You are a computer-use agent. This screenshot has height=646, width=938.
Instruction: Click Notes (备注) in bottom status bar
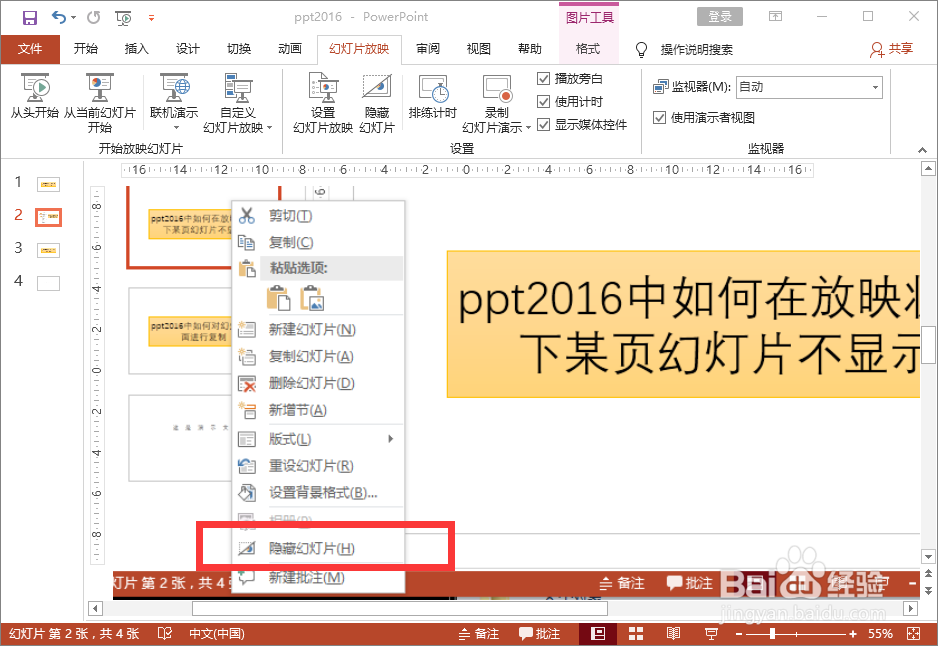479,633
